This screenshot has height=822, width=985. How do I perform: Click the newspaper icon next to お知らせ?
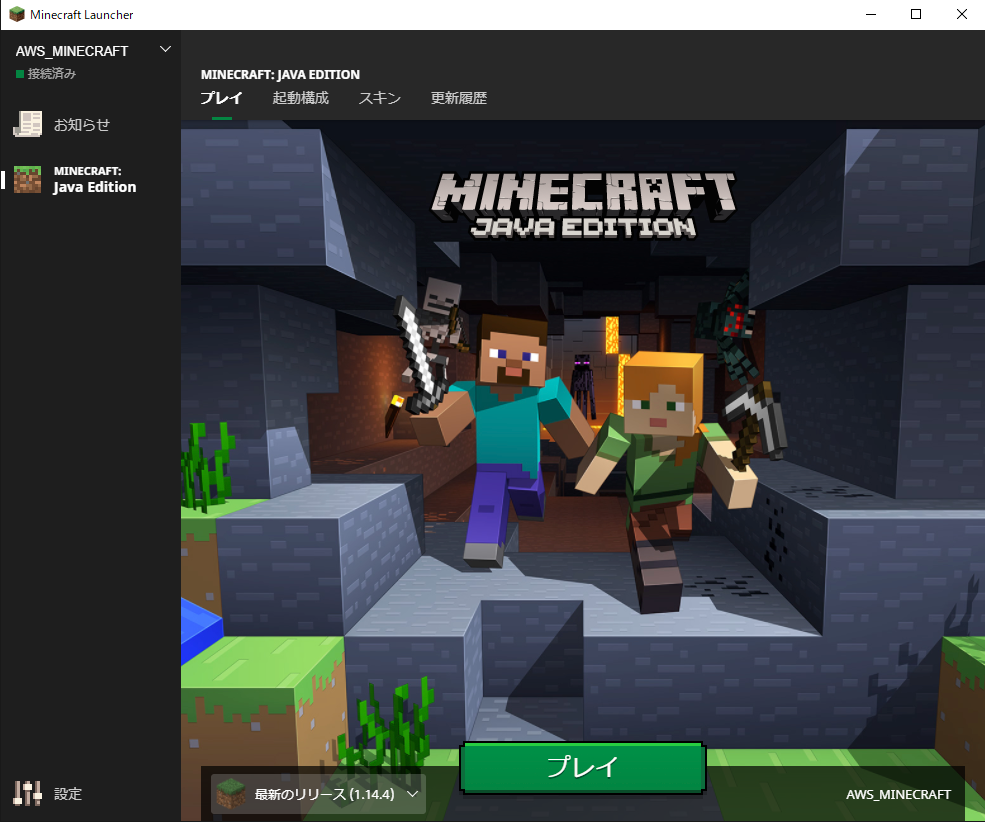(x=30, y=124)
